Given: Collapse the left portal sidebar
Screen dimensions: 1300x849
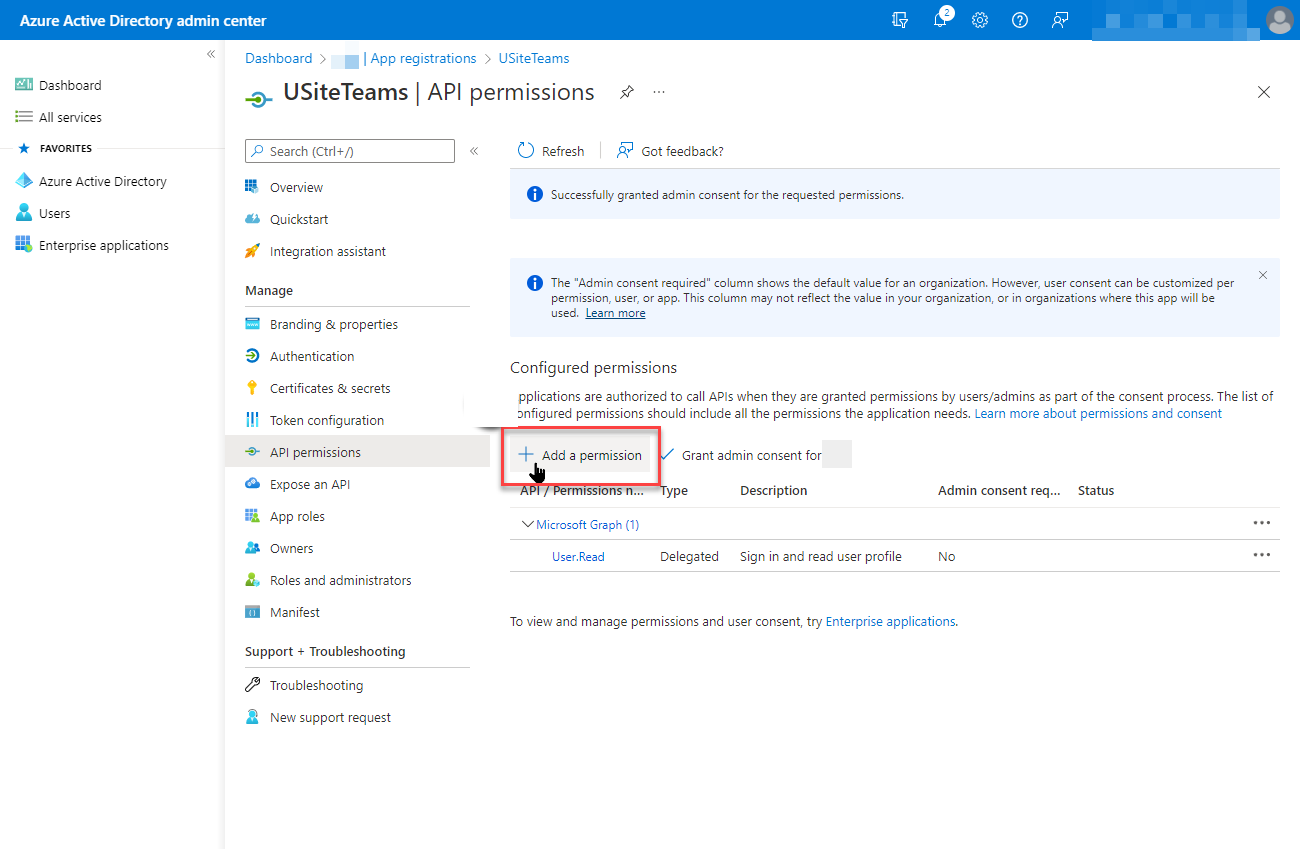Looking at the screenshot, I should coord(211,54).
